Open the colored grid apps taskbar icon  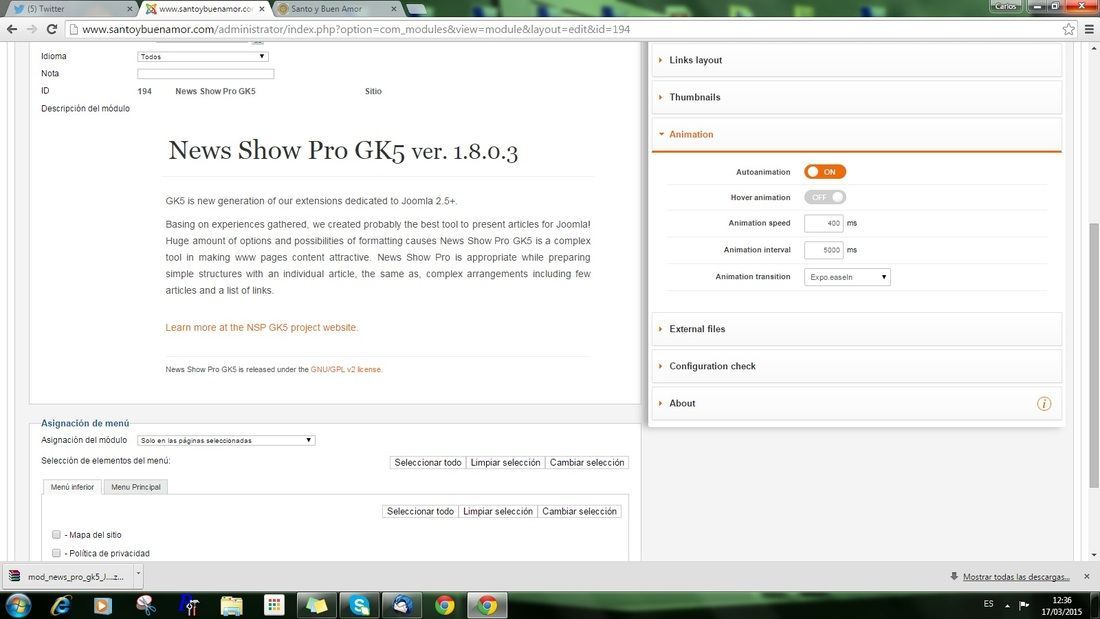274,605
